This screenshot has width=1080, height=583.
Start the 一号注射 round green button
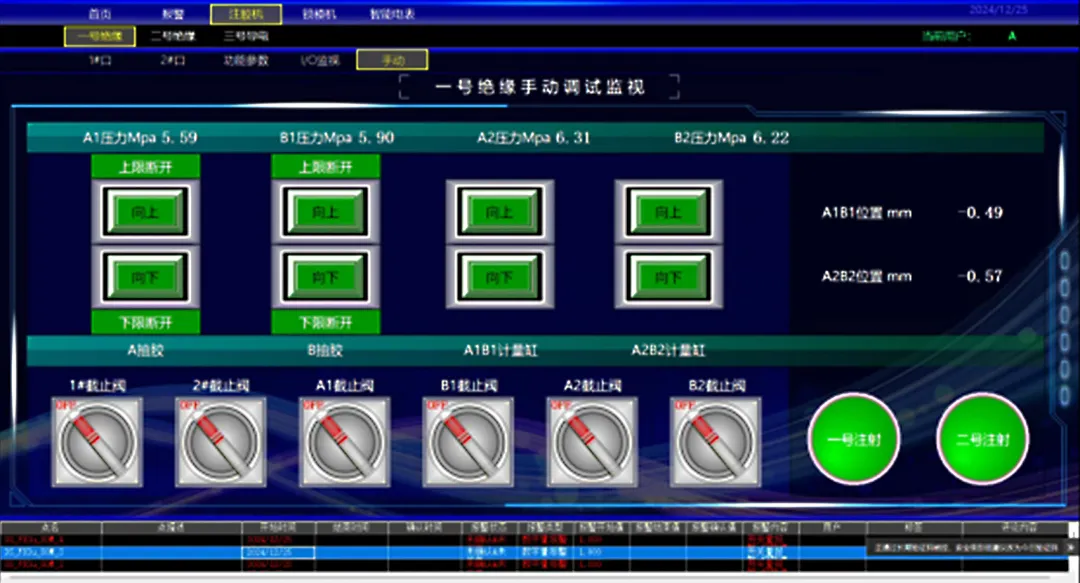coord(853,439)
